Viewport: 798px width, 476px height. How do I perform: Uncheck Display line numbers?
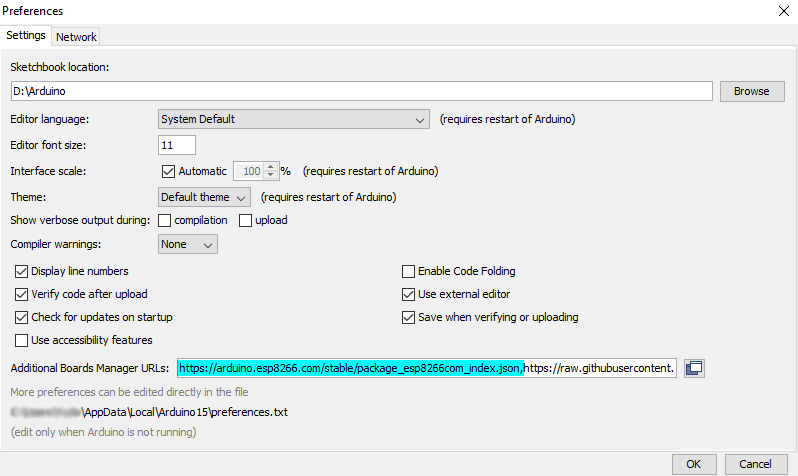click(22, 271)
